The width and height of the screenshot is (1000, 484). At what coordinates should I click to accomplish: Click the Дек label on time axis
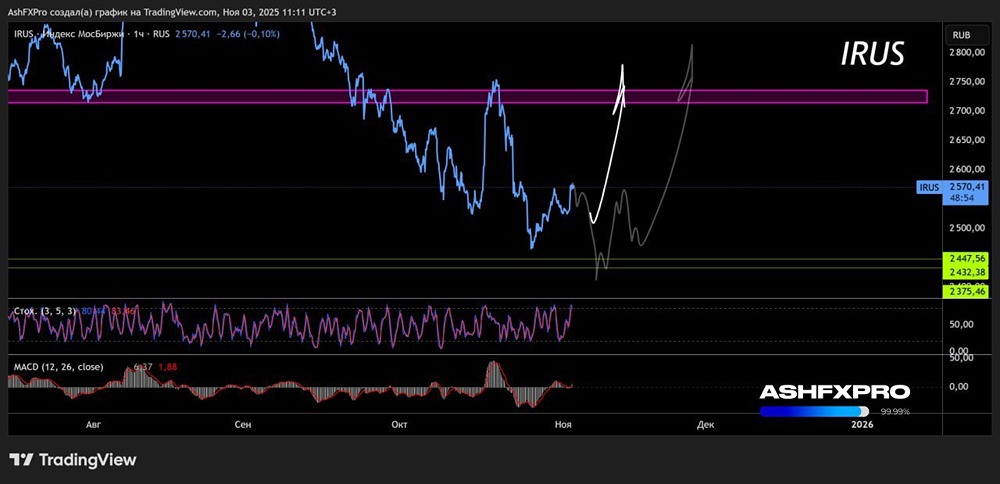click(704, 425)
